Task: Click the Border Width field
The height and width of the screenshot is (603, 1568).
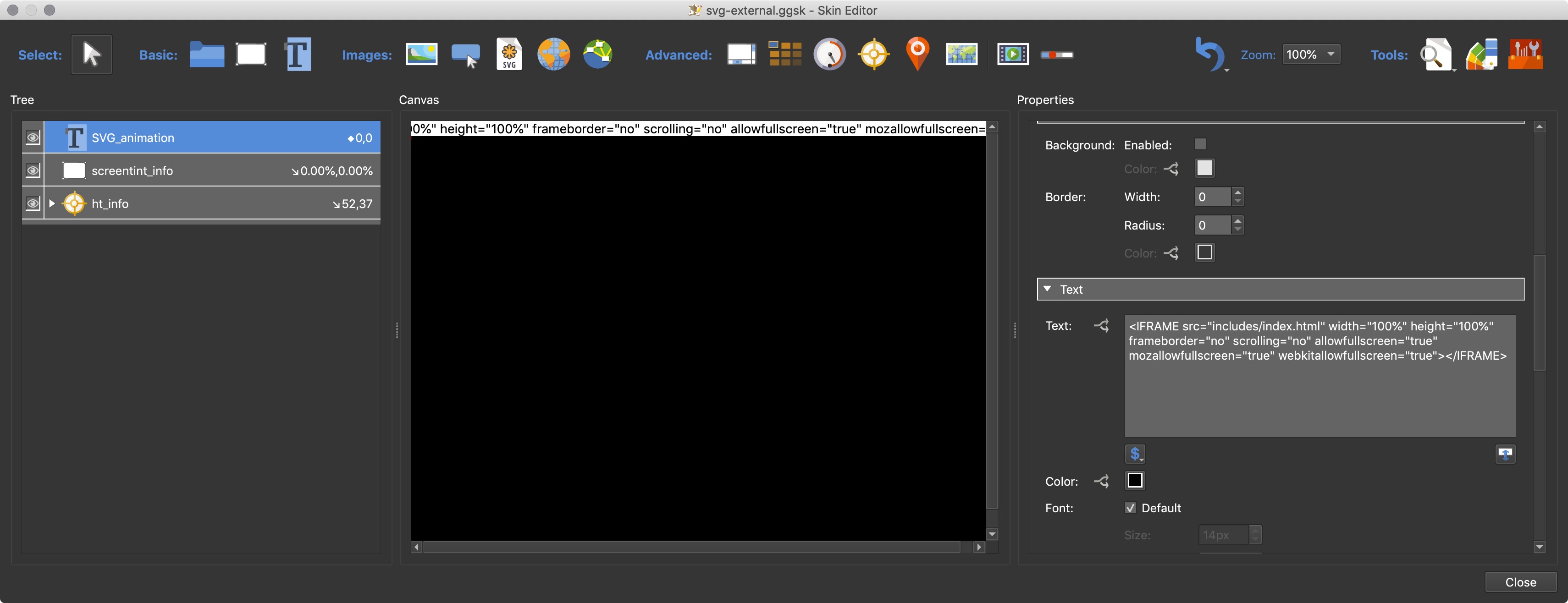Action: 1213,197
